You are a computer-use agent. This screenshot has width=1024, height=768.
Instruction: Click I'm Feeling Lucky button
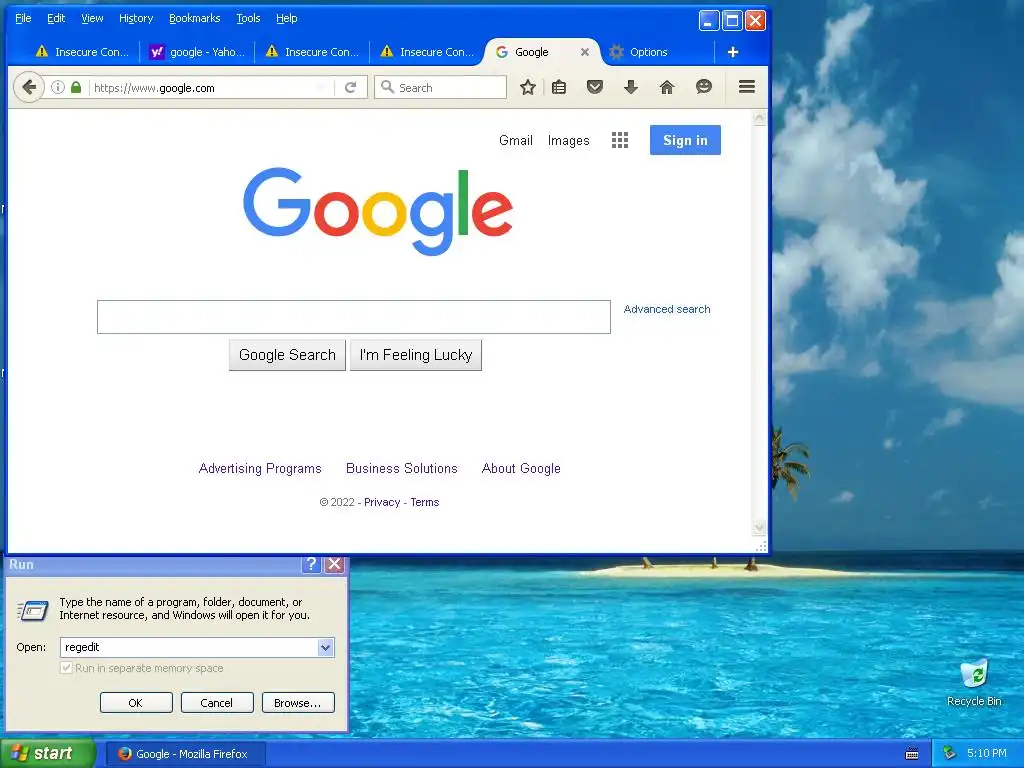416,355
